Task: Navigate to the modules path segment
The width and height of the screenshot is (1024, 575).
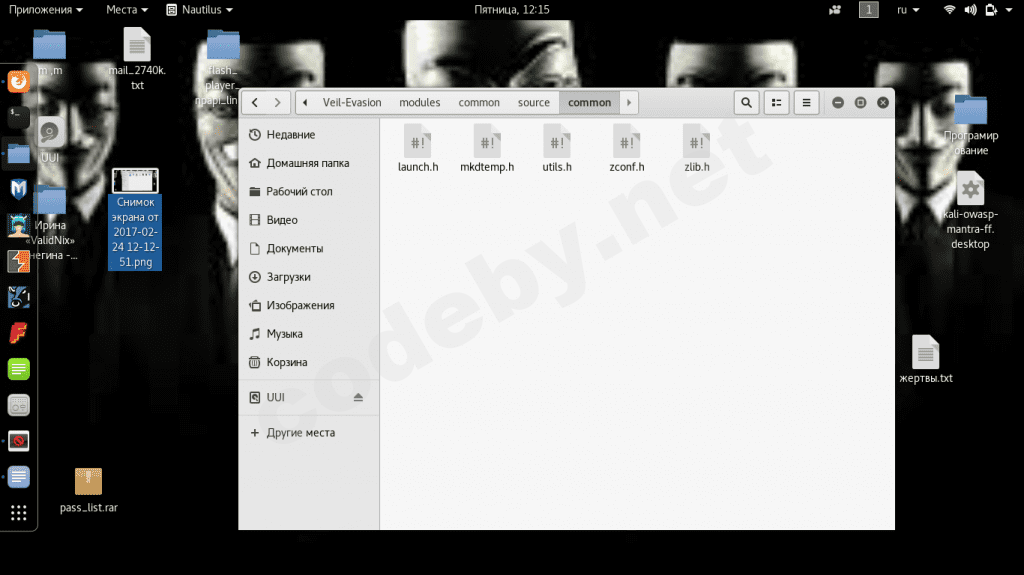Action: (419, 102)
